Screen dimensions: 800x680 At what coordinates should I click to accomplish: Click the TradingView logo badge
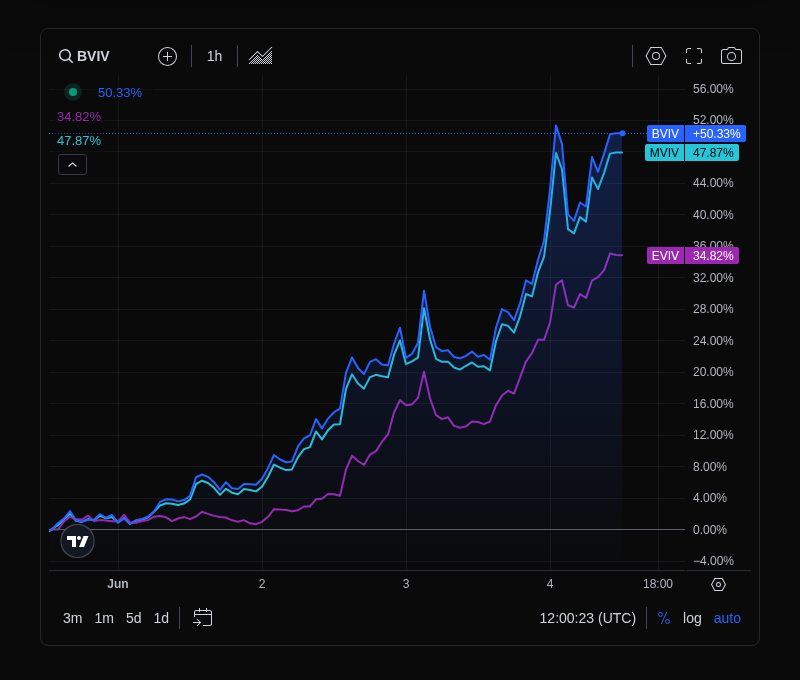78,541
